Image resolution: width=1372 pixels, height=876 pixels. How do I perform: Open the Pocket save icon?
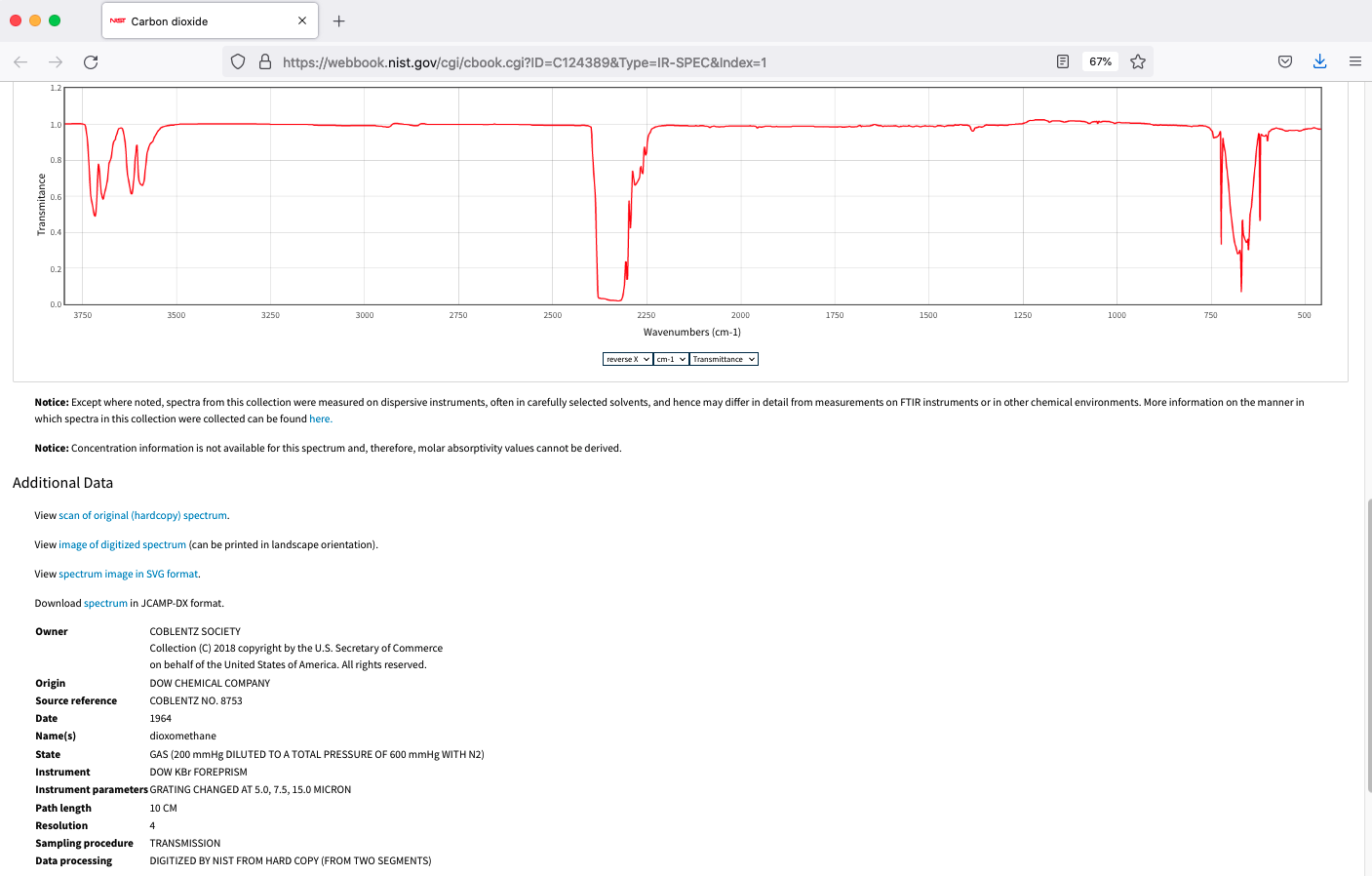[x=1285, y=61]
